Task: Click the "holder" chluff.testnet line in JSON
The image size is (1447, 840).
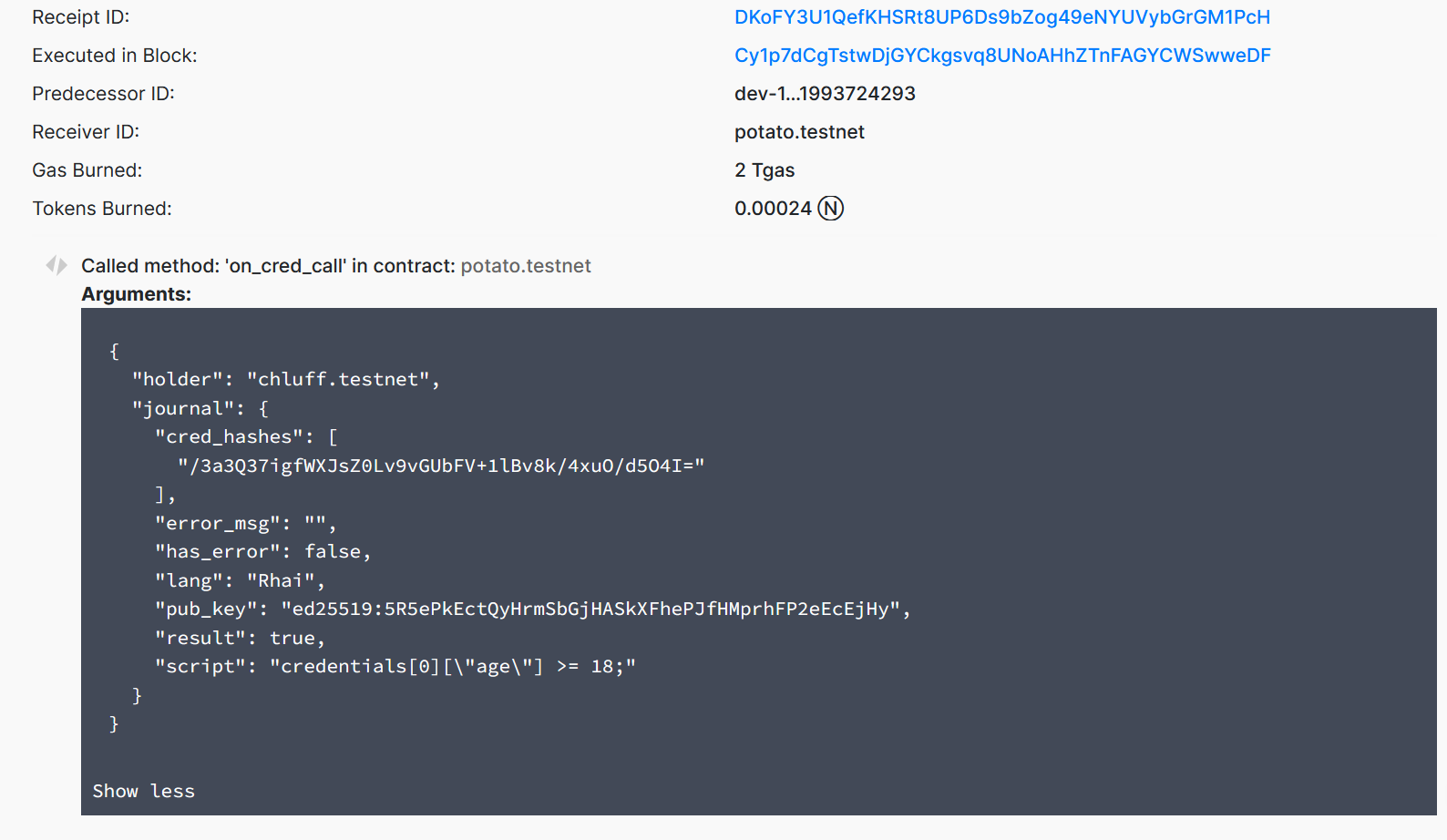Action: (285, 379)
